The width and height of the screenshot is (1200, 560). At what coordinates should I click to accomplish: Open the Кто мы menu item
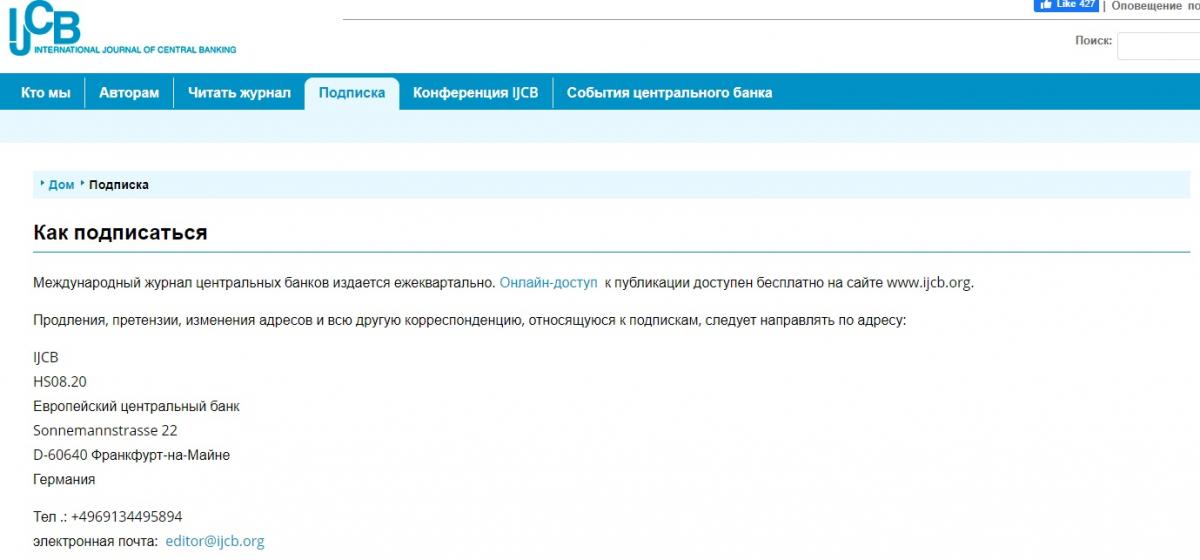point(46,93)
